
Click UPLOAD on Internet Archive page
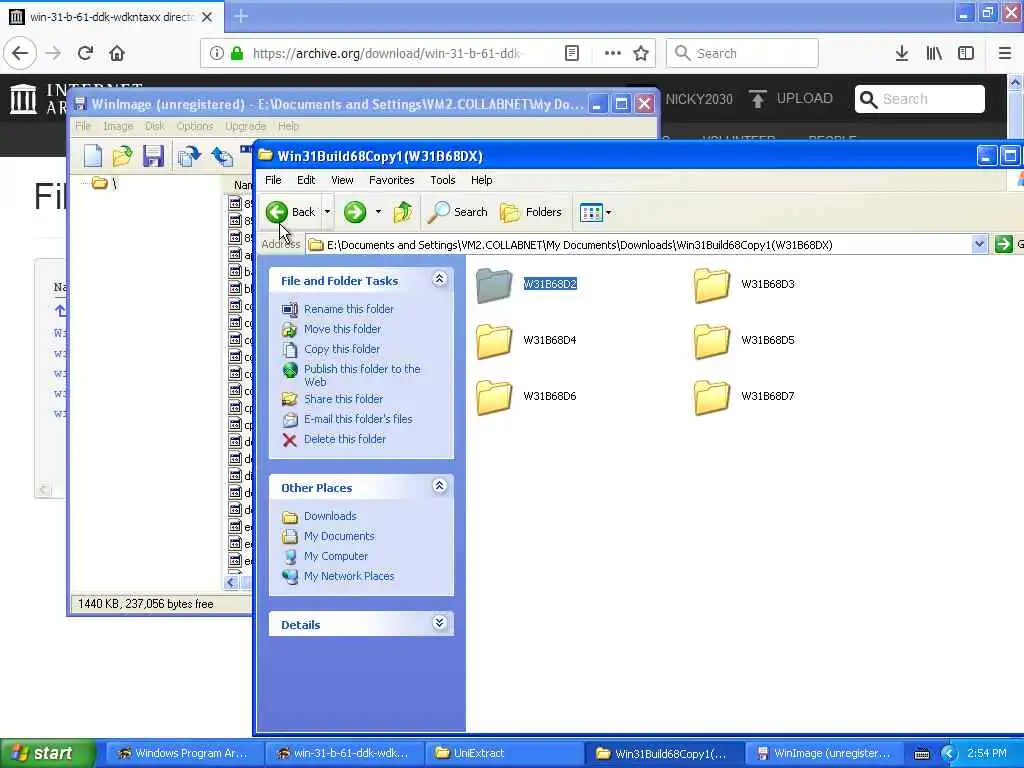791,99
